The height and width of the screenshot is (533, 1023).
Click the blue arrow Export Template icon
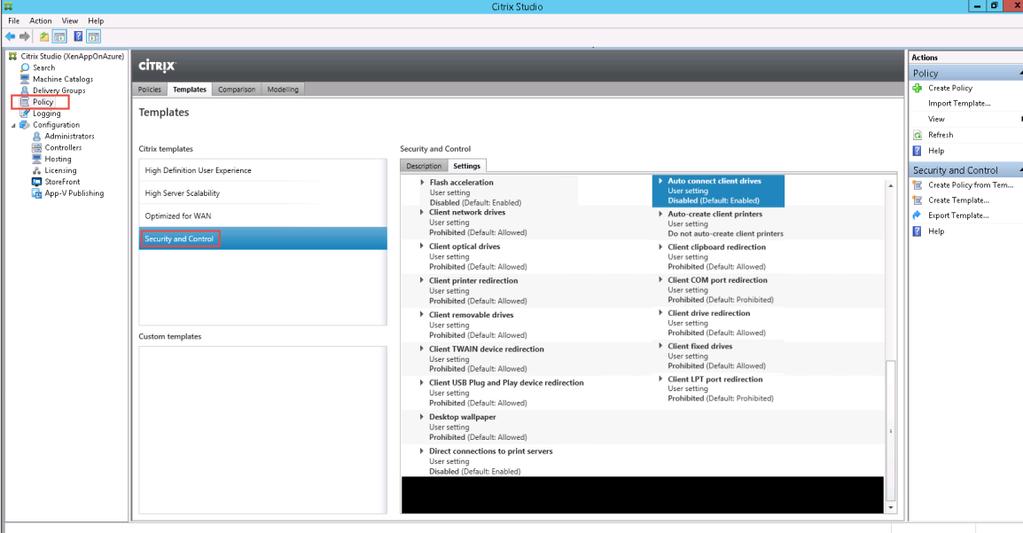pos(917,215)
